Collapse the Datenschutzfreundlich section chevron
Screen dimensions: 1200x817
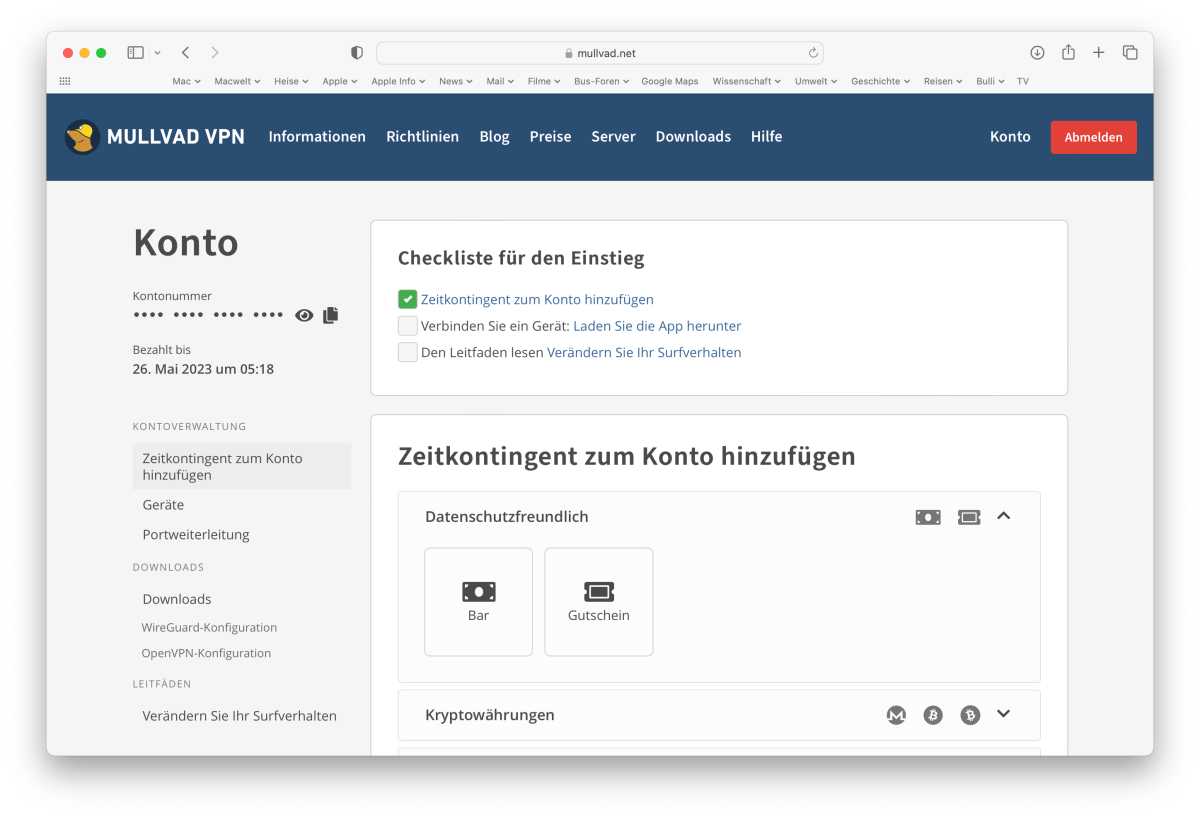coord(1004,516)
